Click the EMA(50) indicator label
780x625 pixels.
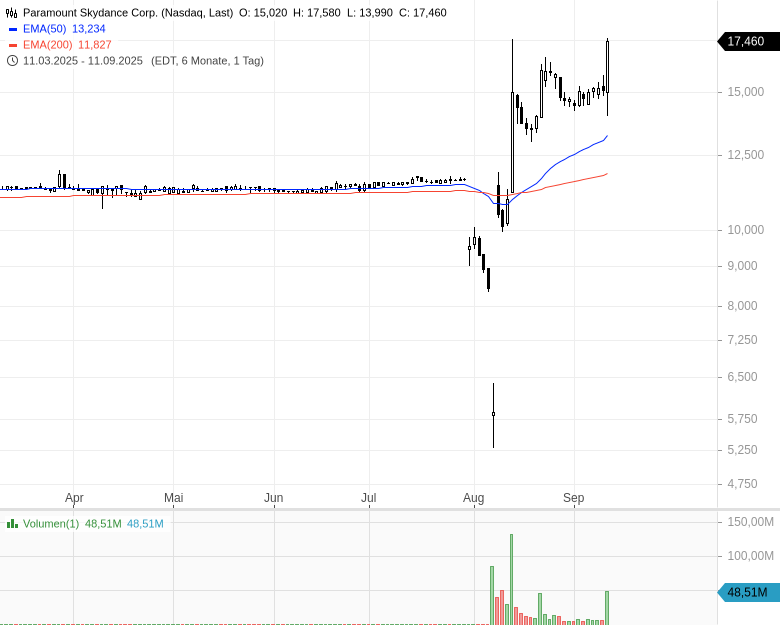(x=44, y=29)
